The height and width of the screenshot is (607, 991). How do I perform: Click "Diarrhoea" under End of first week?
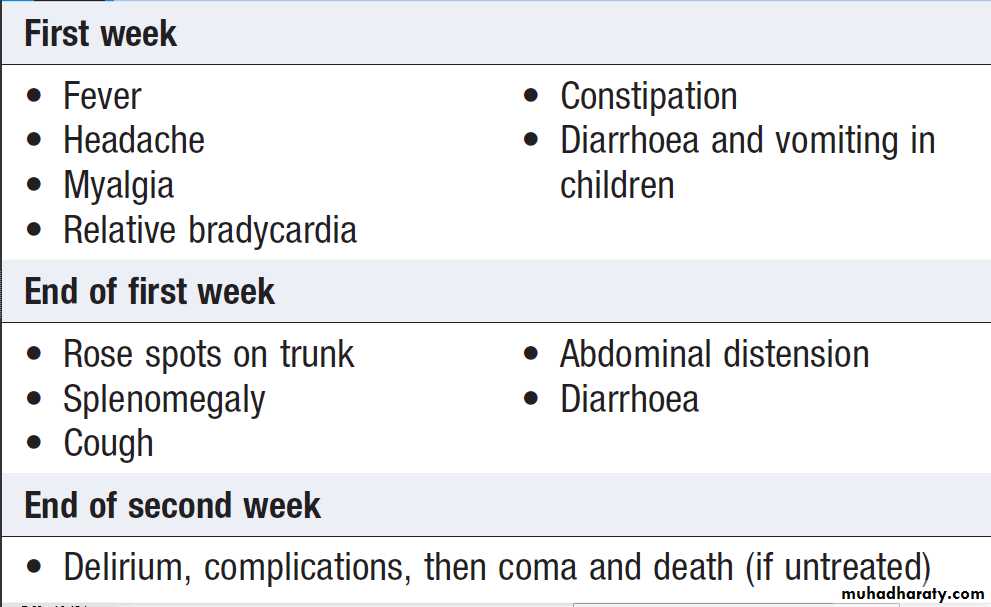[629, 400]
